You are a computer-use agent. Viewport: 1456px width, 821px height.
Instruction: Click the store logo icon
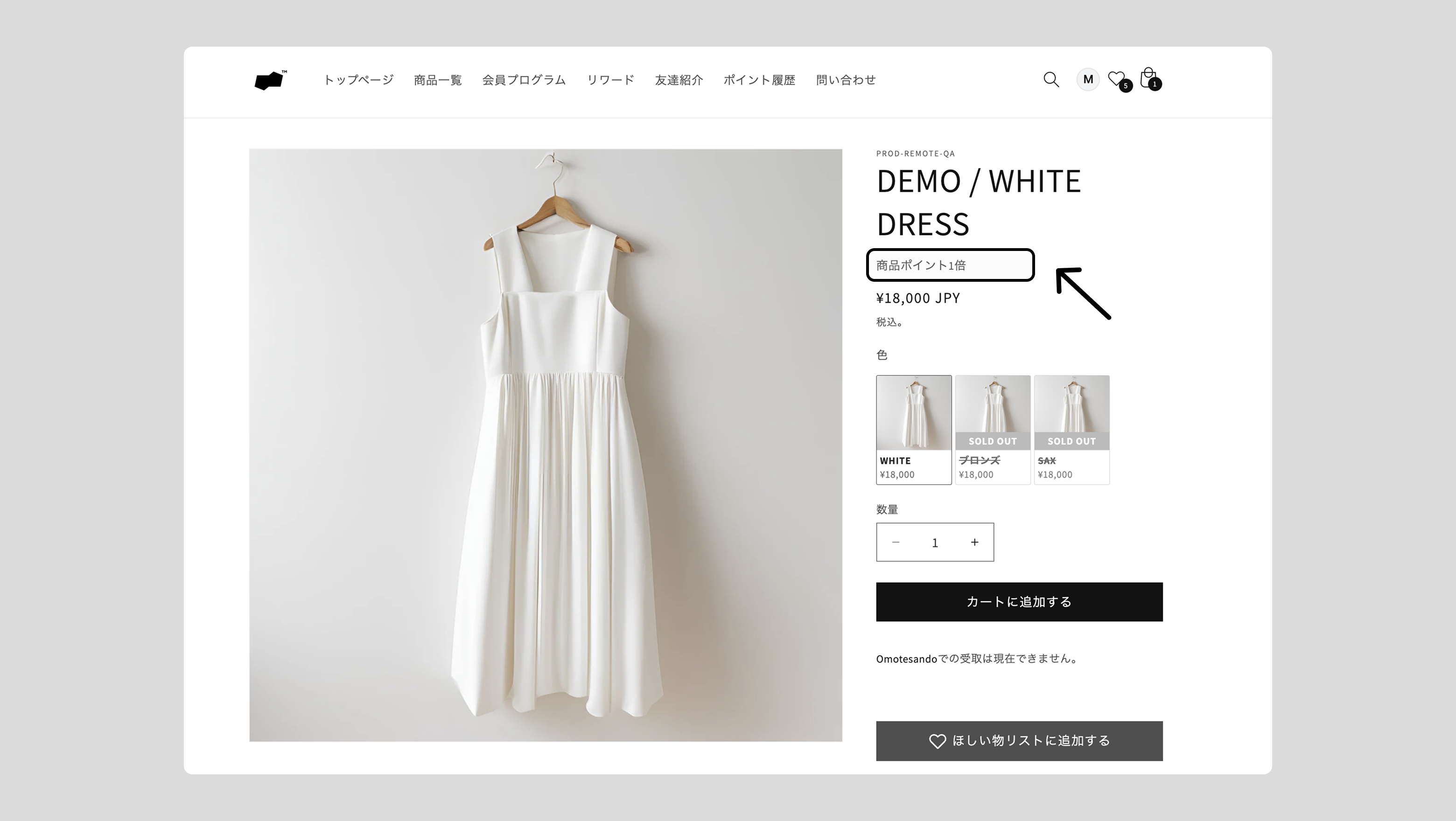(x=270, y=80)
